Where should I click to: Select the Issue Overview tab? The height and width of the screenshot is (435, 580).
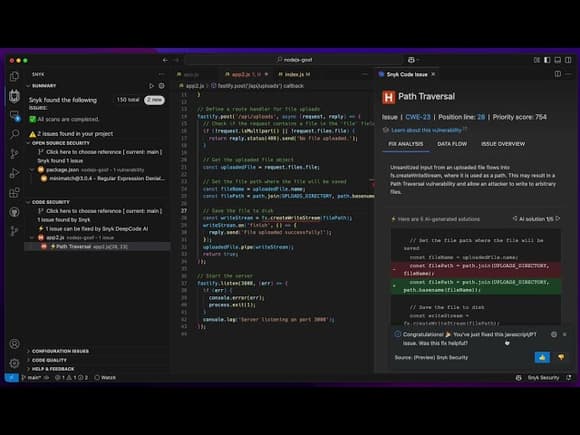click(x=503, y=144)
